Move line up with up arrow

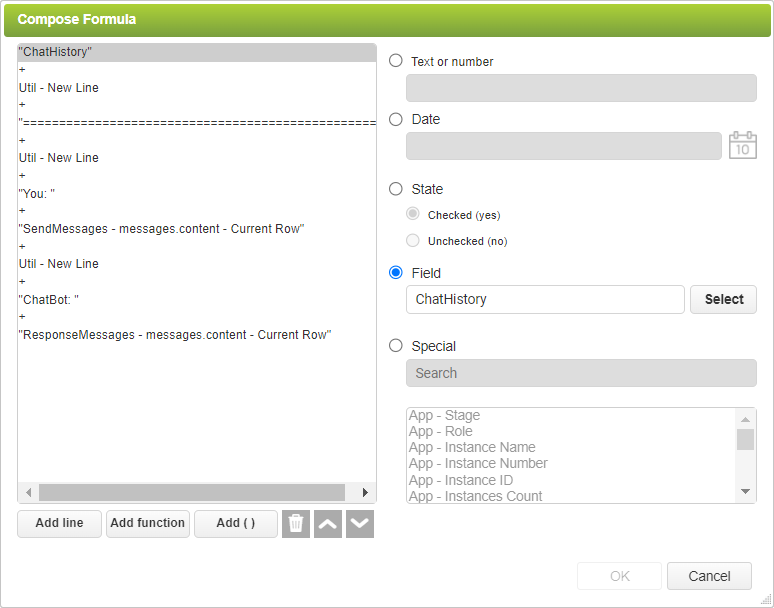pos(328,524)
